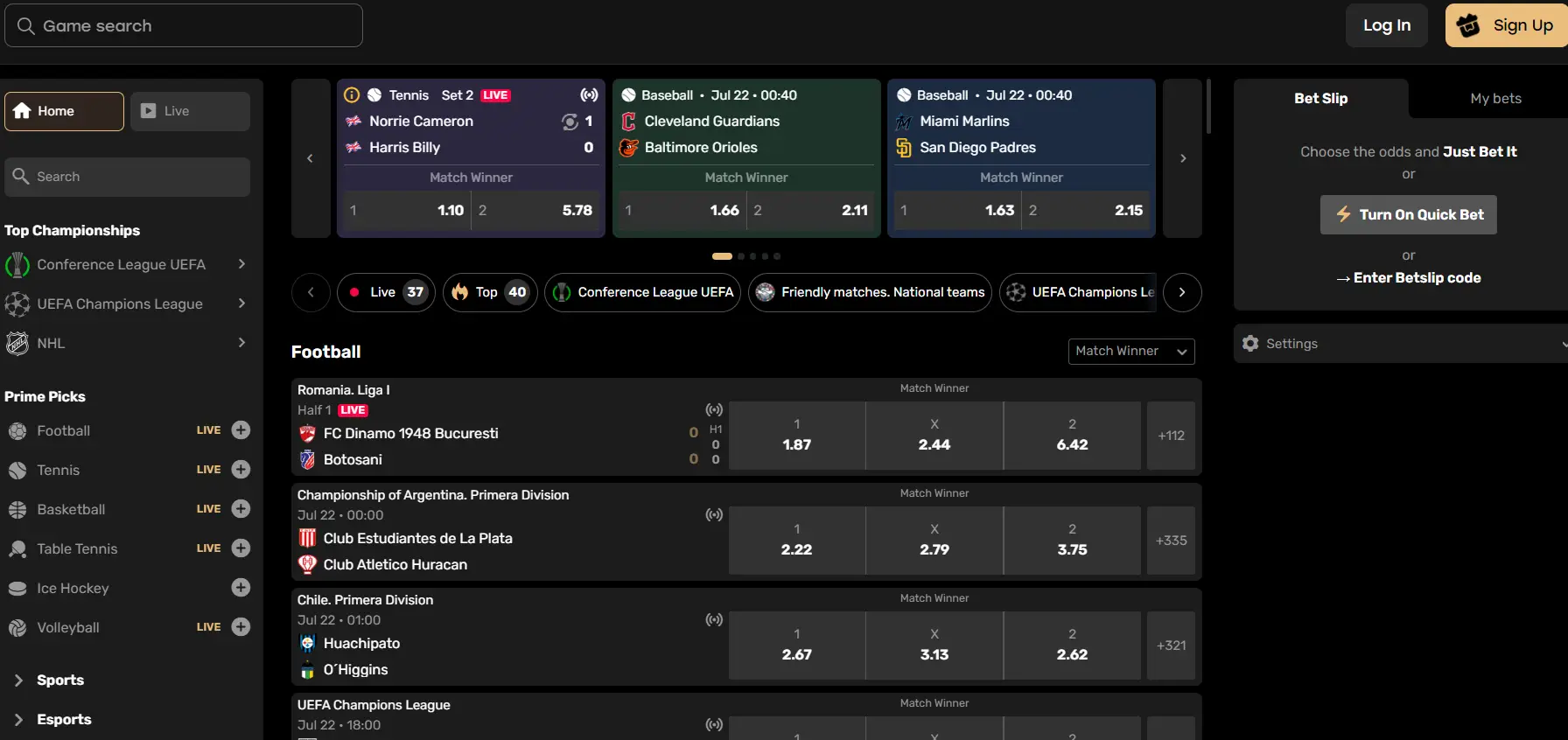The width and height of the screenshot is (1568, 740).
Task: Show next featured match cards
Action: 1182,158
